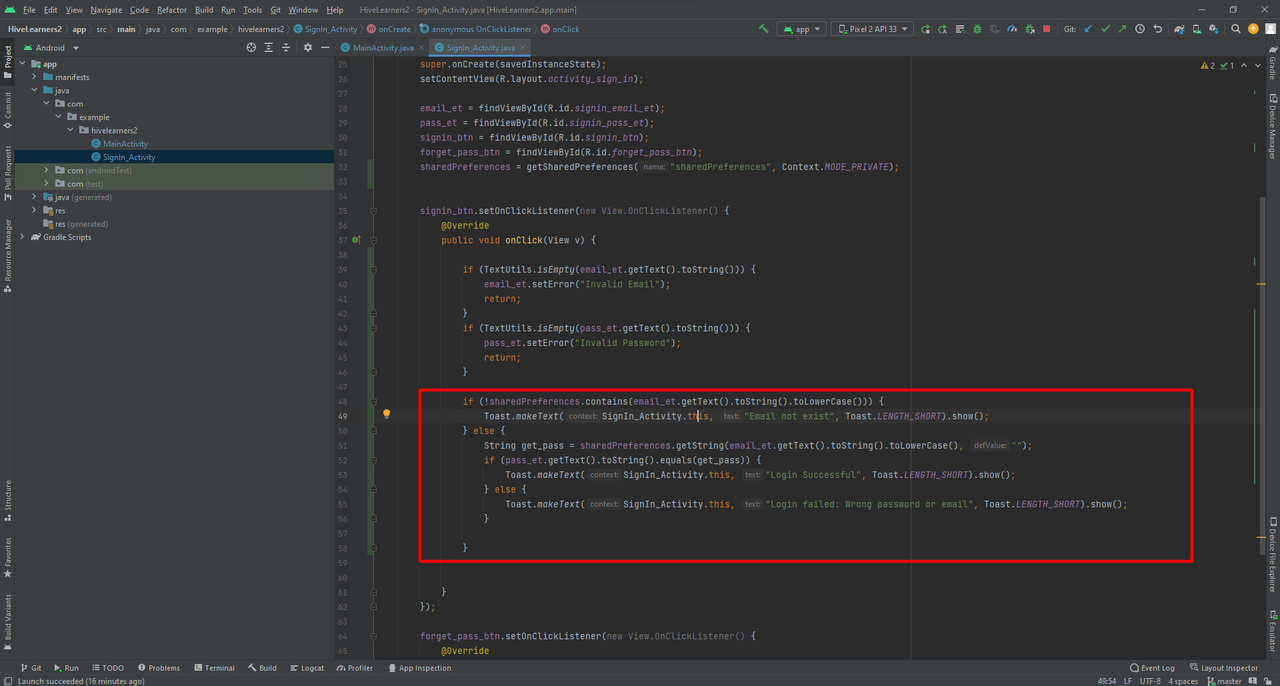Toggle the Emulator tool window
Viewport: 1280px width, 686px height.
pos(1272,632)
